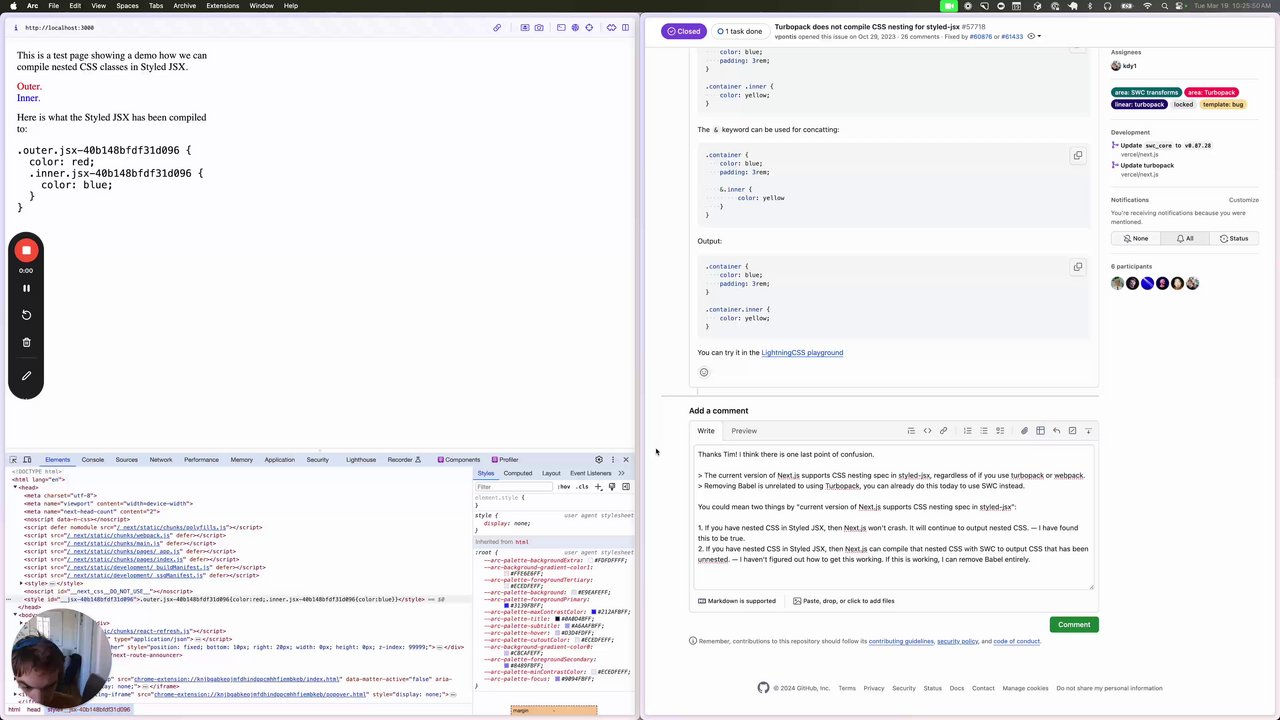Close the DevTools panel
The height and width of the screenshot is (720, 1280).
click(x=626, y=460)
